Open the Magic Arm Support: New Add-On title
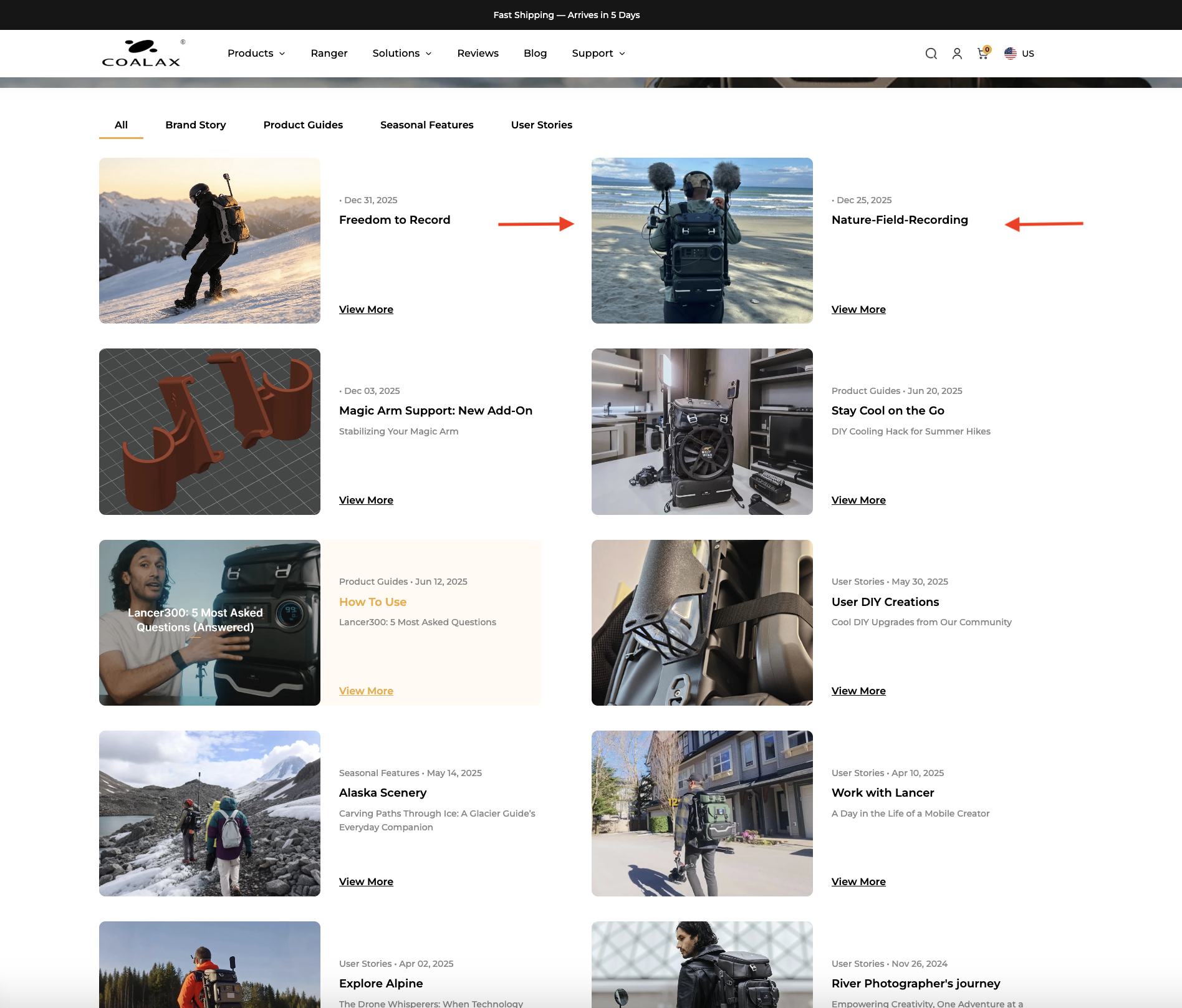The image size is (1182, 1008). click(x=436, y=410)
